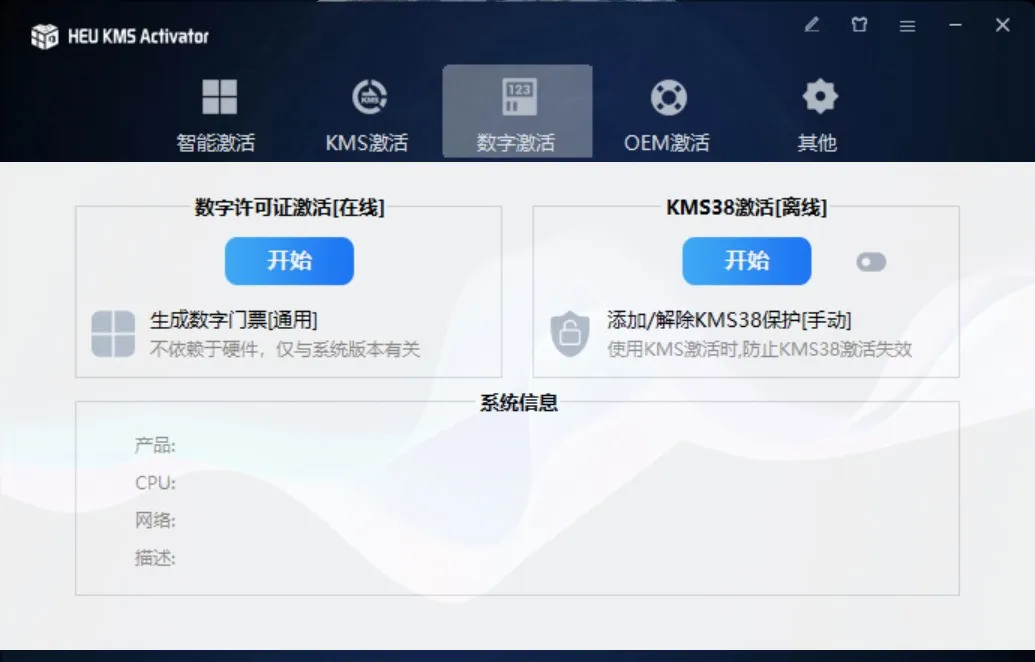The height and width of the screenshot is (662, 1035).
Task: Select the 数字激活 tab
Action: click(517, 111)
